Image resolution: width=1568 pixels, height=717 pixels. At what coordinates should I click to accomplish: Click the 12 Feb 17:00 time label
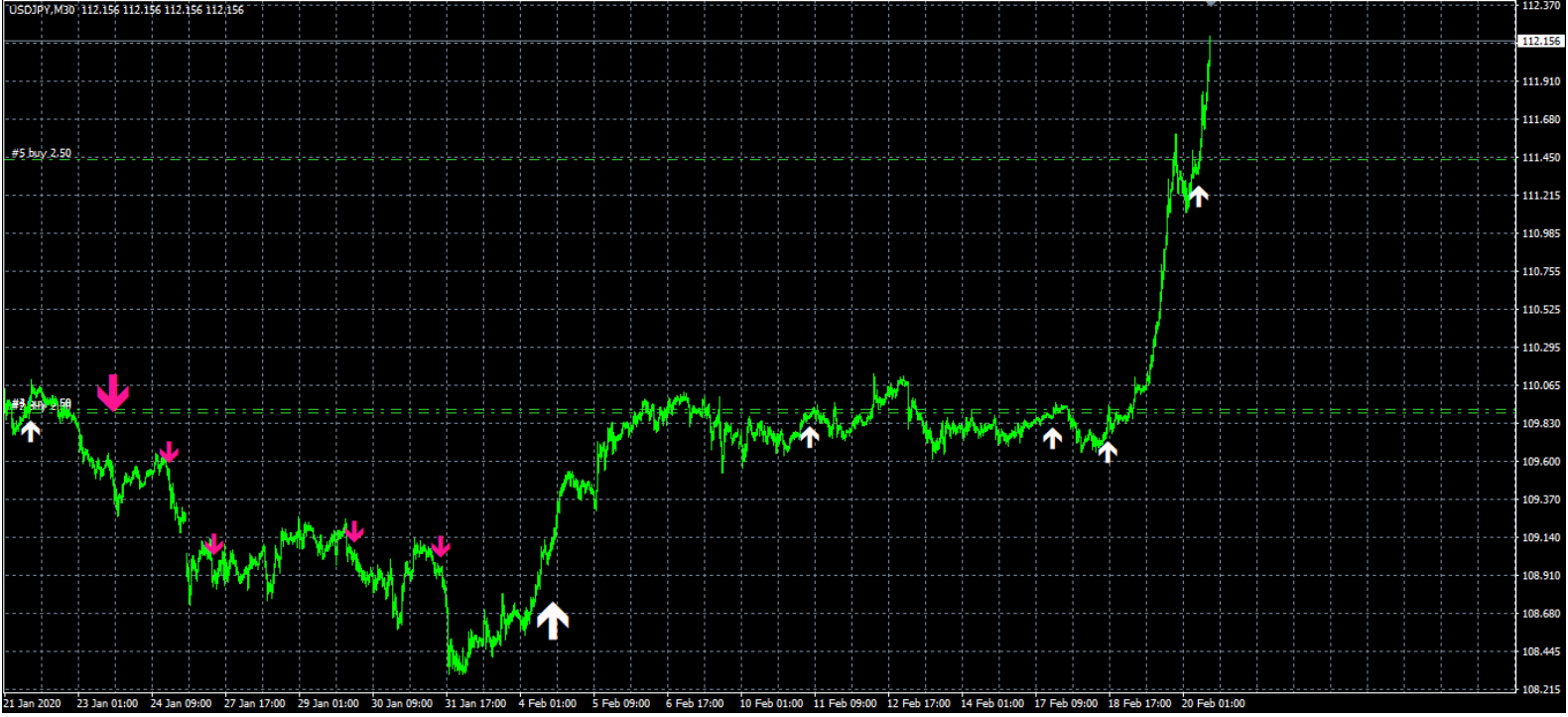[x=918, y=703]
